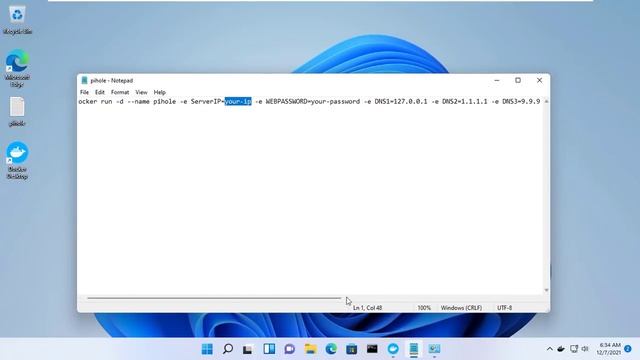The width and height of the screenshot is (640, 360).
Task: Click the Ln 1, Col 48 status entry
Action: 367,308
